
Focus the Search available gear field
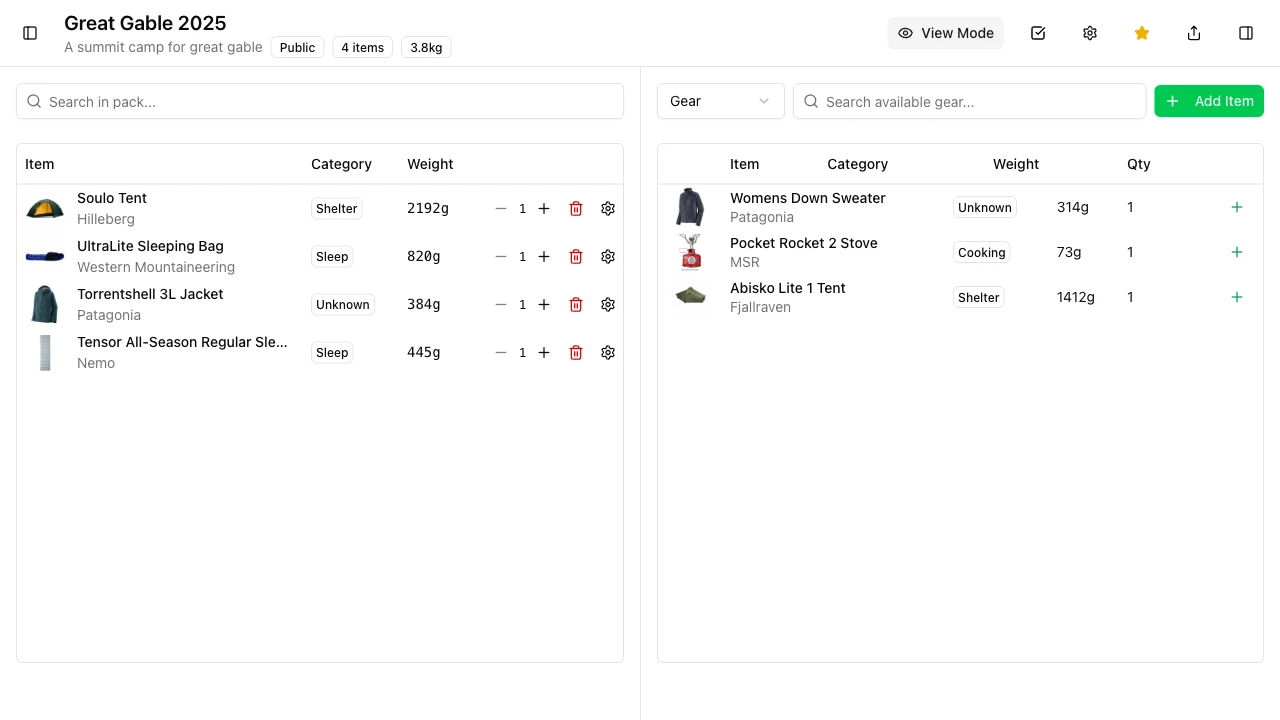pos(970,101)
